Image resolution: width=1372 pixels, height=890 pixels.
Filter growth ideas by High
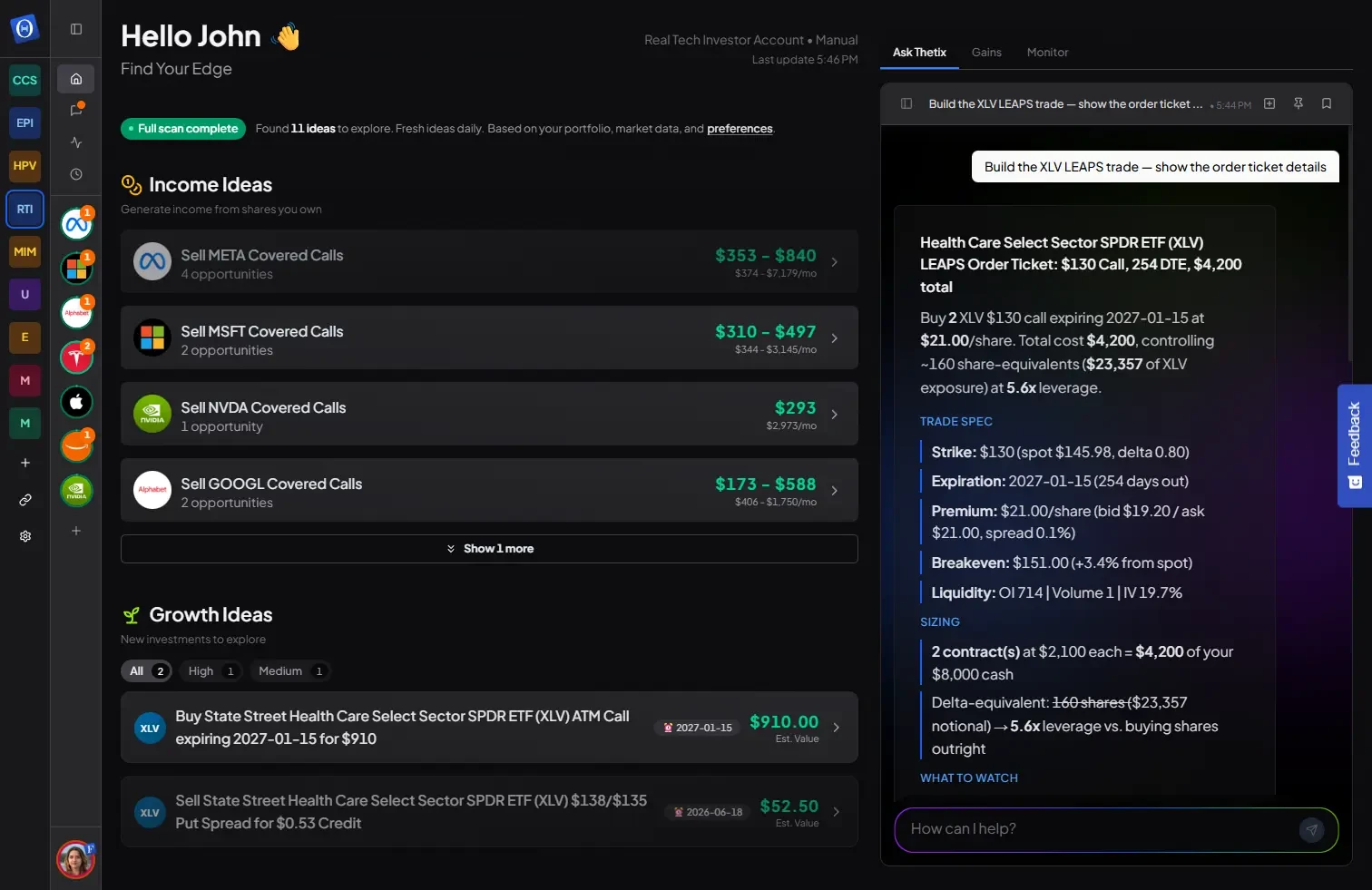pos(210,671)
